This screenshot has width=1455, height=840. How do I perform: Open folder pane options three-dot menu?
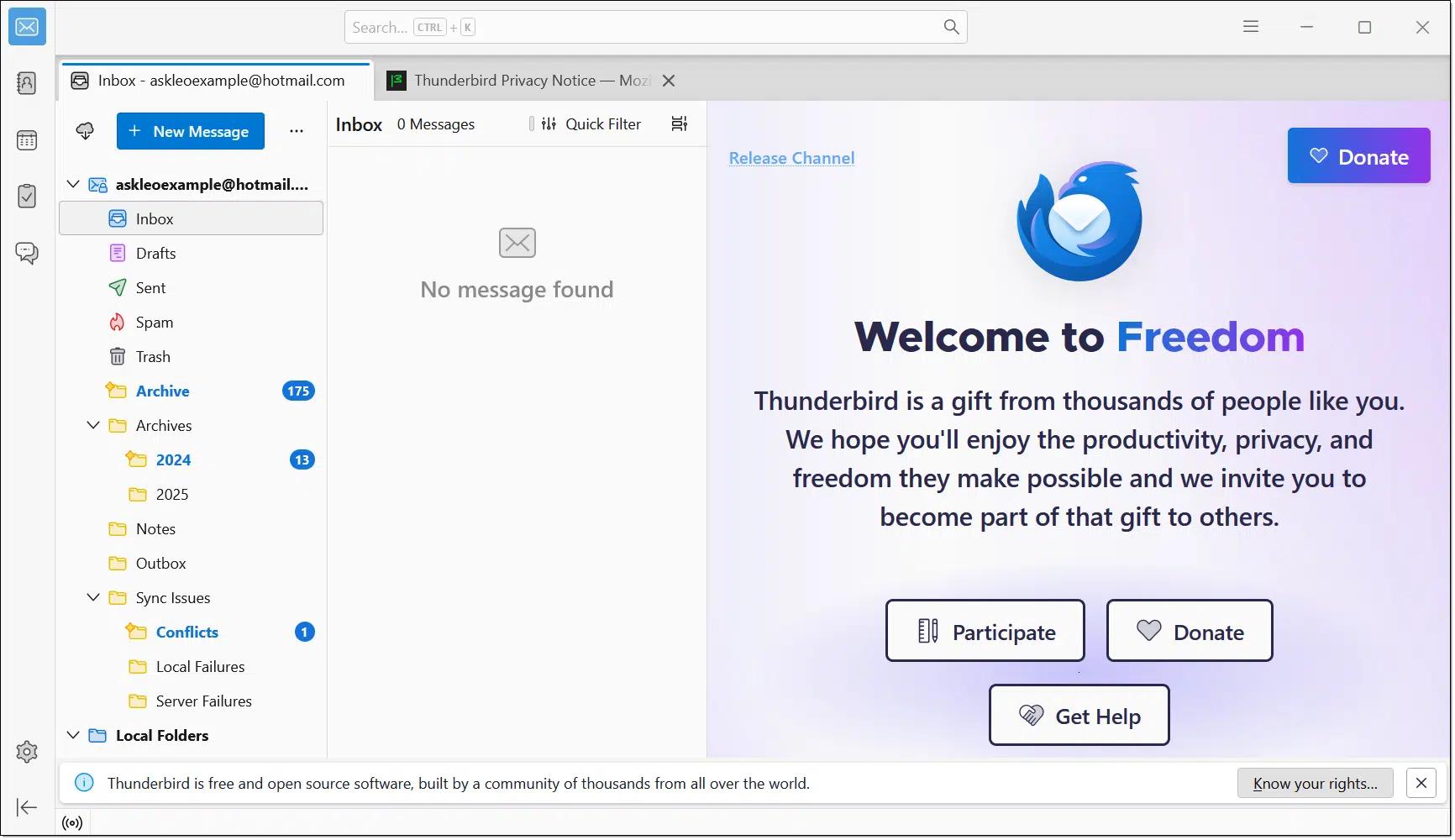pyautogui.click(x=297, y=131)
